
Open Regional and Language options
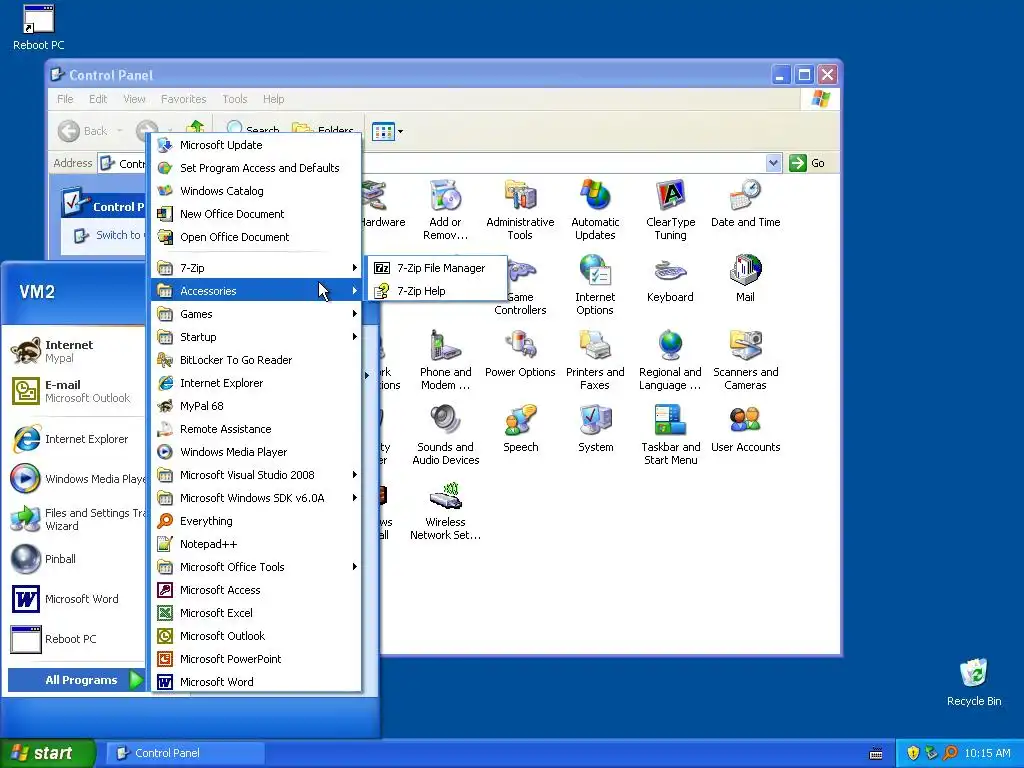tap(670, 360)
